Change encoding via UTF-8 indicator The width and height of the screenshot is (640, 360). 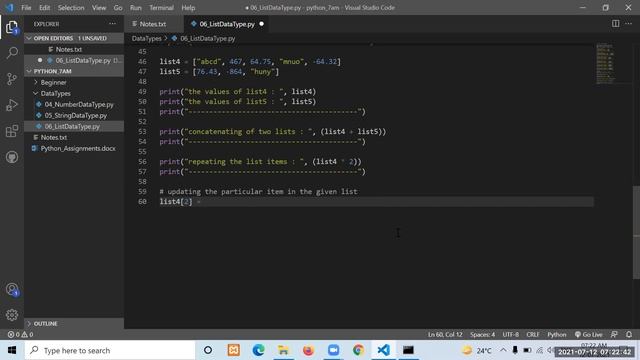[x=511, y=334]
